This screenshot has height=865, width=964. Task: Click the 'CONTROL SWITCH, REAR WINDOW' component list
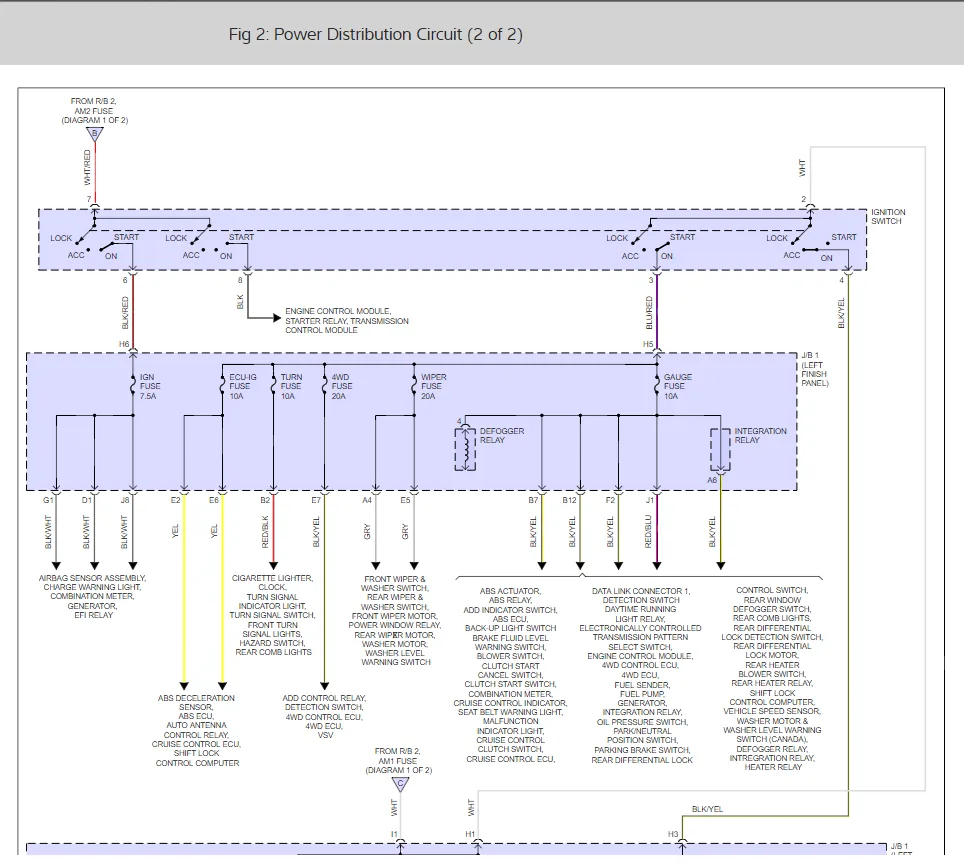point(772,678)
